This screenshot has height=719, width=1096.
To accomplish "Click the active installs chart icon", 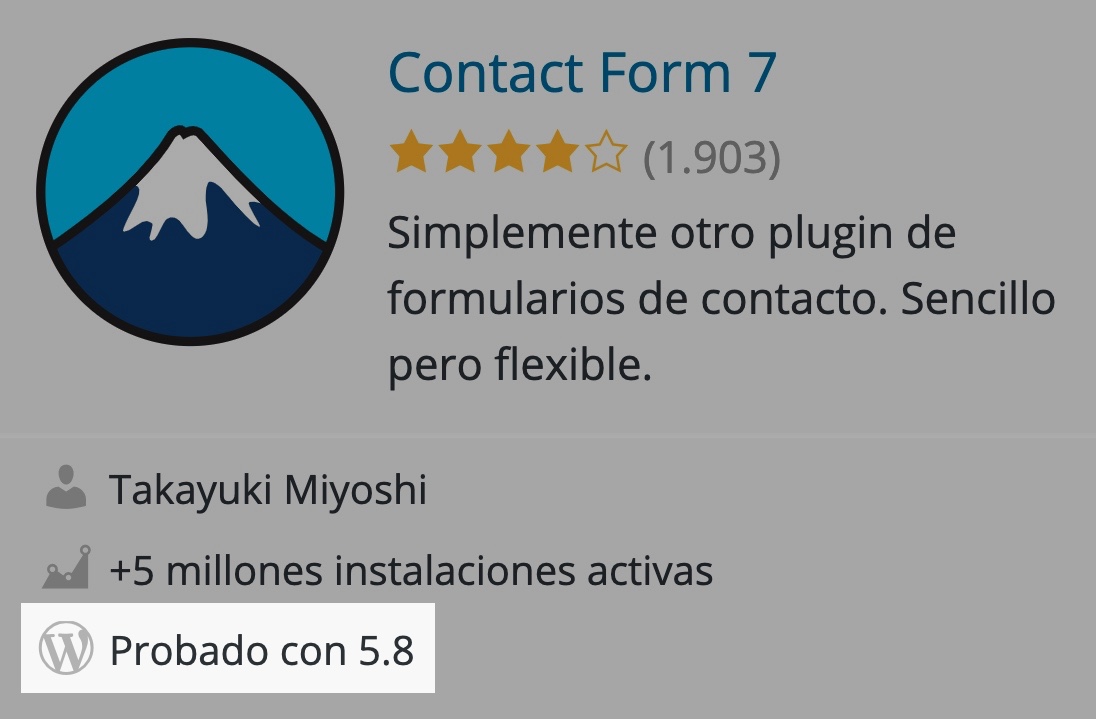I will pos(66,567).
